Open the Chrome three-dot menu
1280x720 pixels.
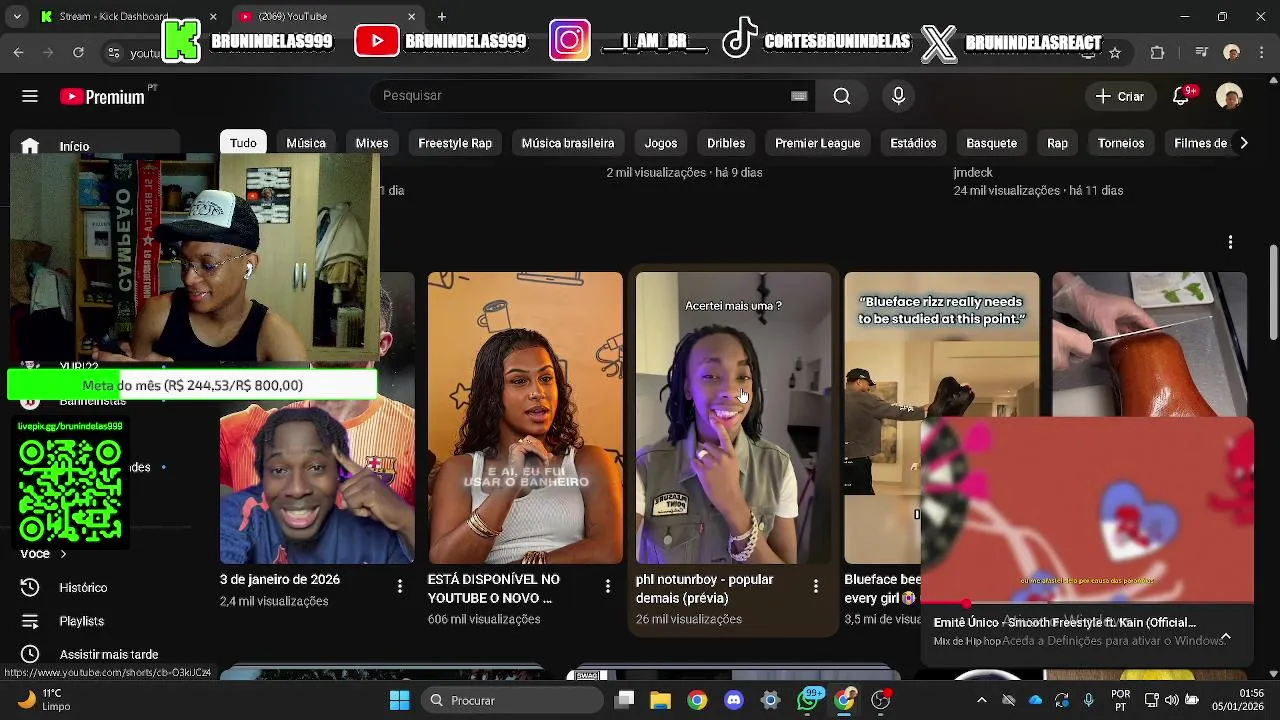[x=1261, y=52]
